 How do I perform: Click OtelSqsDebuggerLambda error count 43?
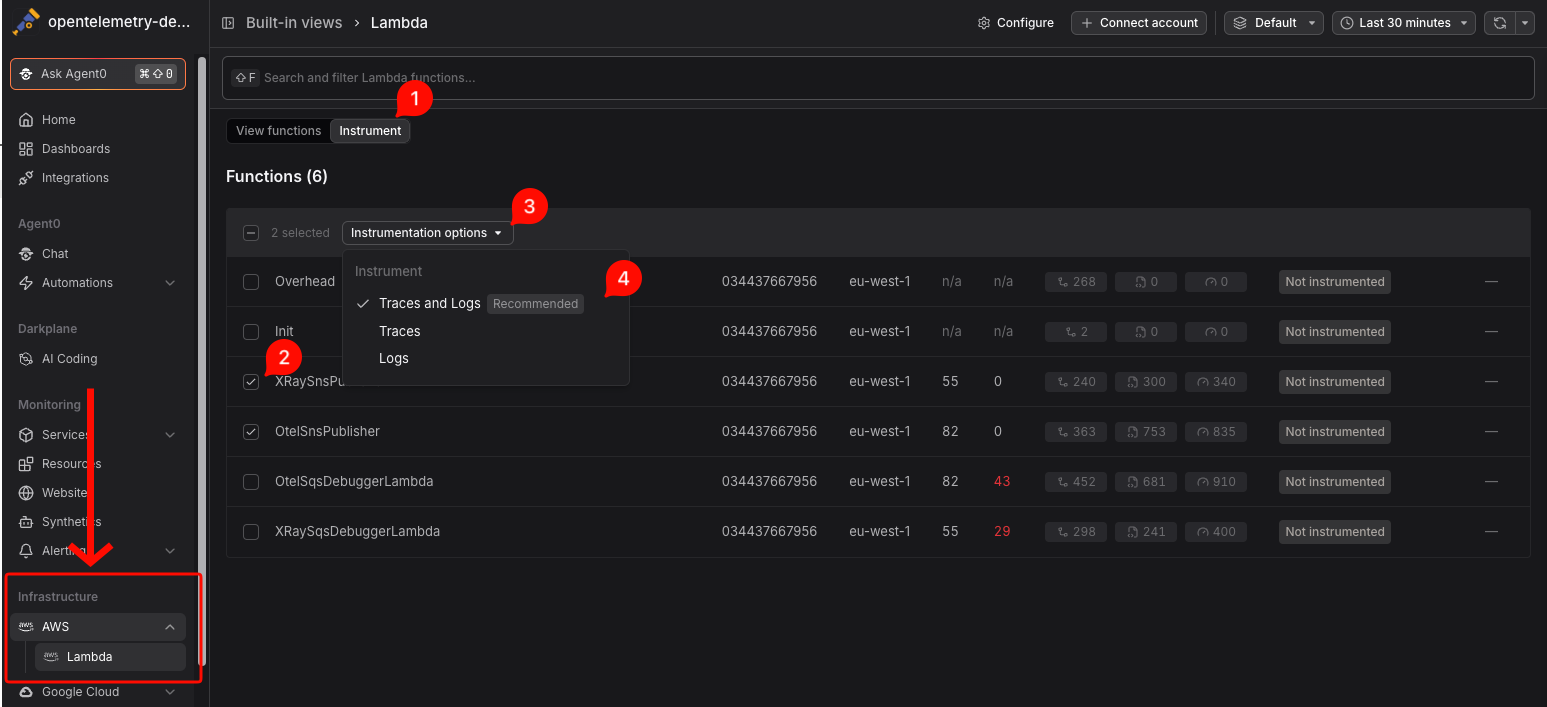pyautogui.click(x=1002, y=482)
